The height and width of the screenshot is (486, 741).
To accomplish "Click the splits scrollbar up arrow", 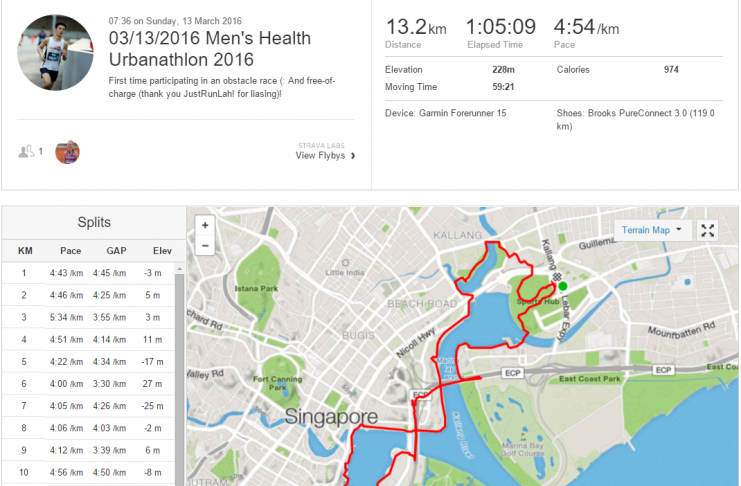I will click(180, 269).
